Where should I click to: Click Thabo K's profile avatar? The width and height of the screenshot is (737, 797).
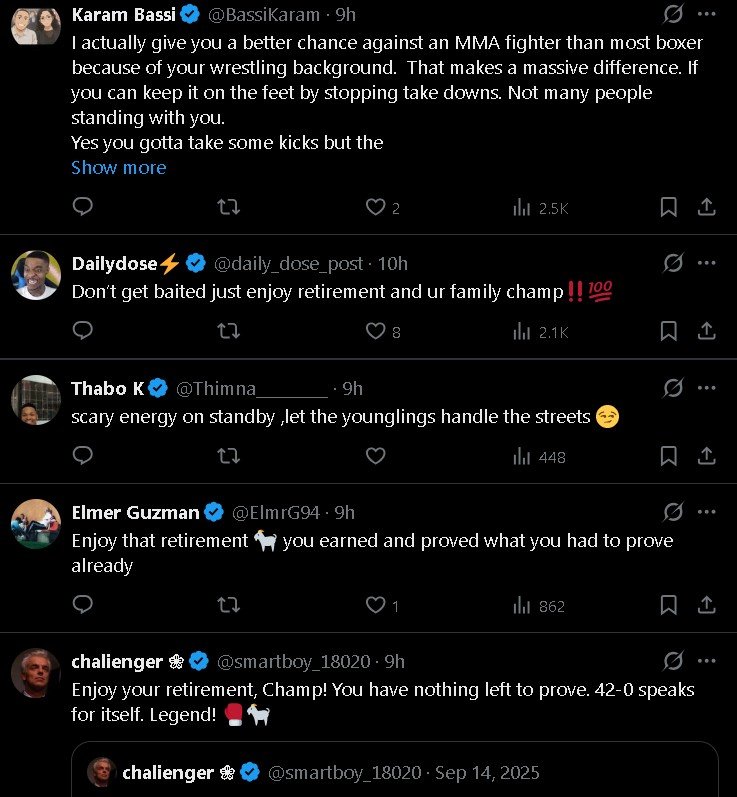36,400
